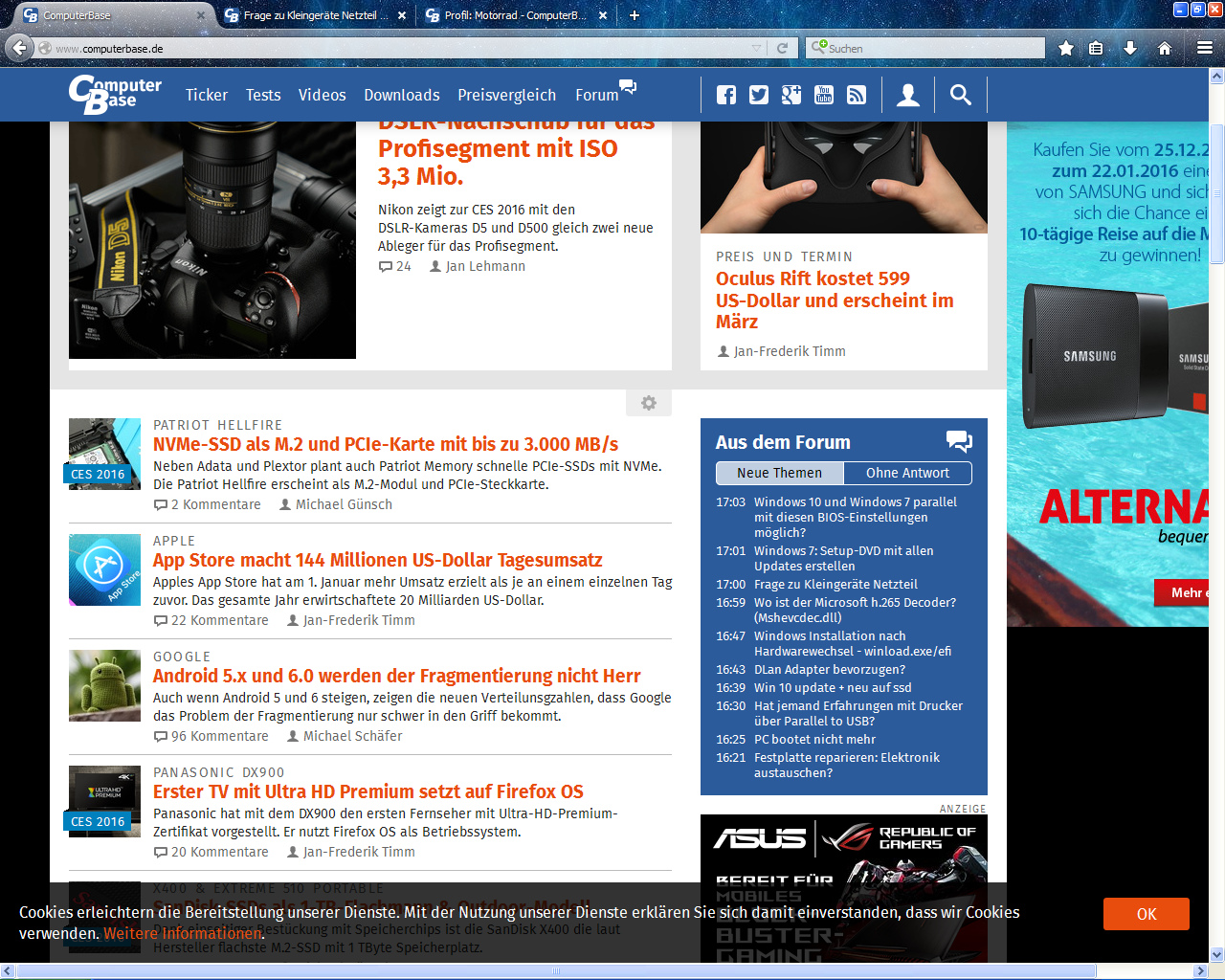The width and height of the screenshot is (1225, 980).
Task: Open '22 Kommentare' on App Store article
Action: tap(212, 620)
